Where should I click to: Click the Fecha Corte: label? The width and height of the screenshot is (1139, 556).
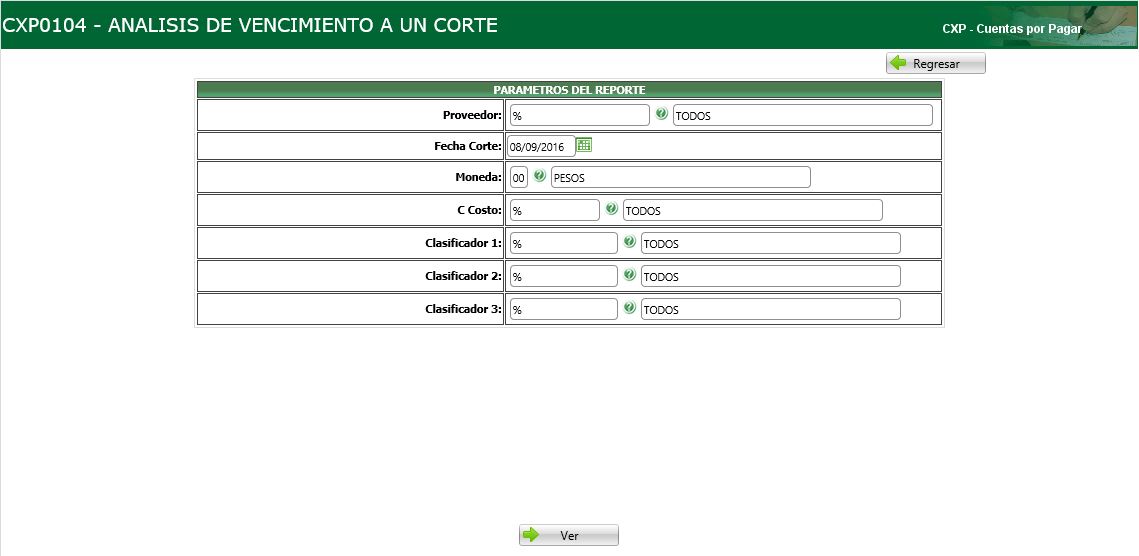468,146
